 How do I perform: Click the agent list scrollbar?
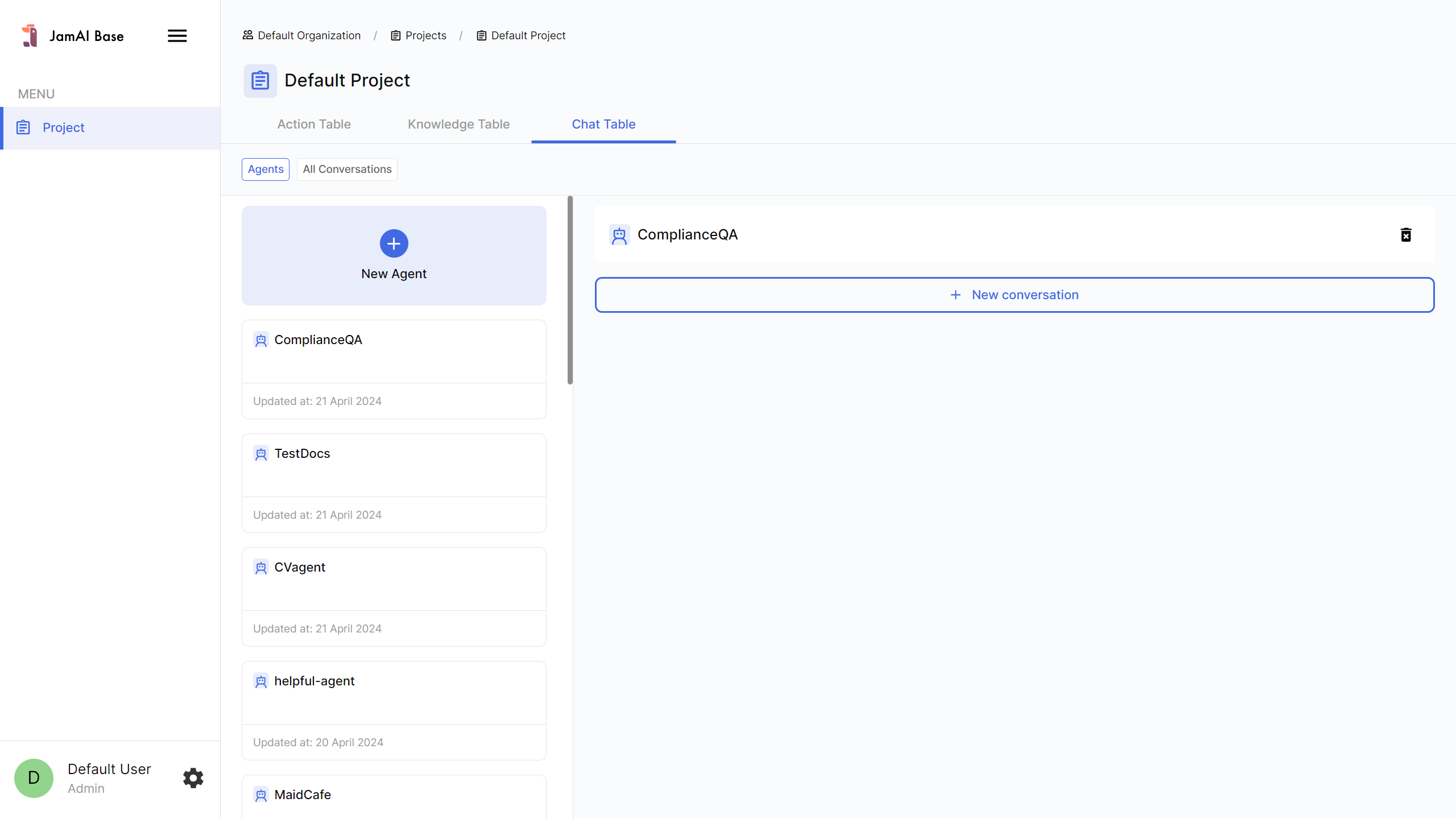[570, 290]
